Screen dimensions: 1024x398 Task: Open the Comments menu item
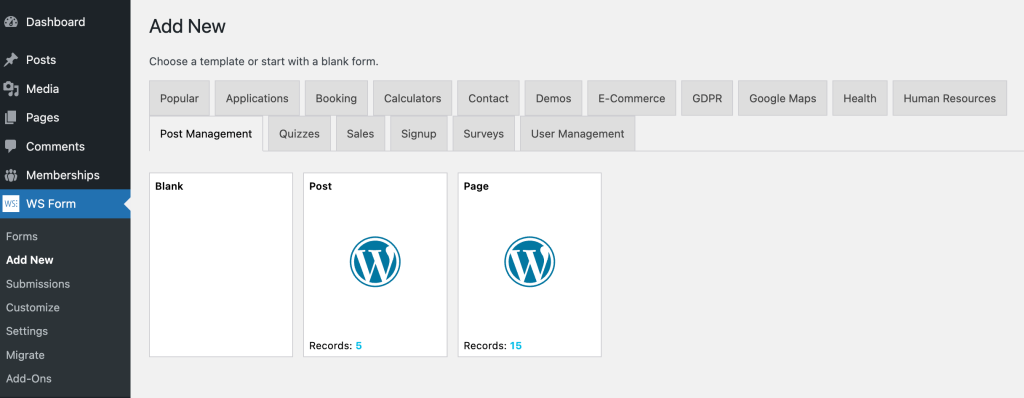click(x=65, y=146)
